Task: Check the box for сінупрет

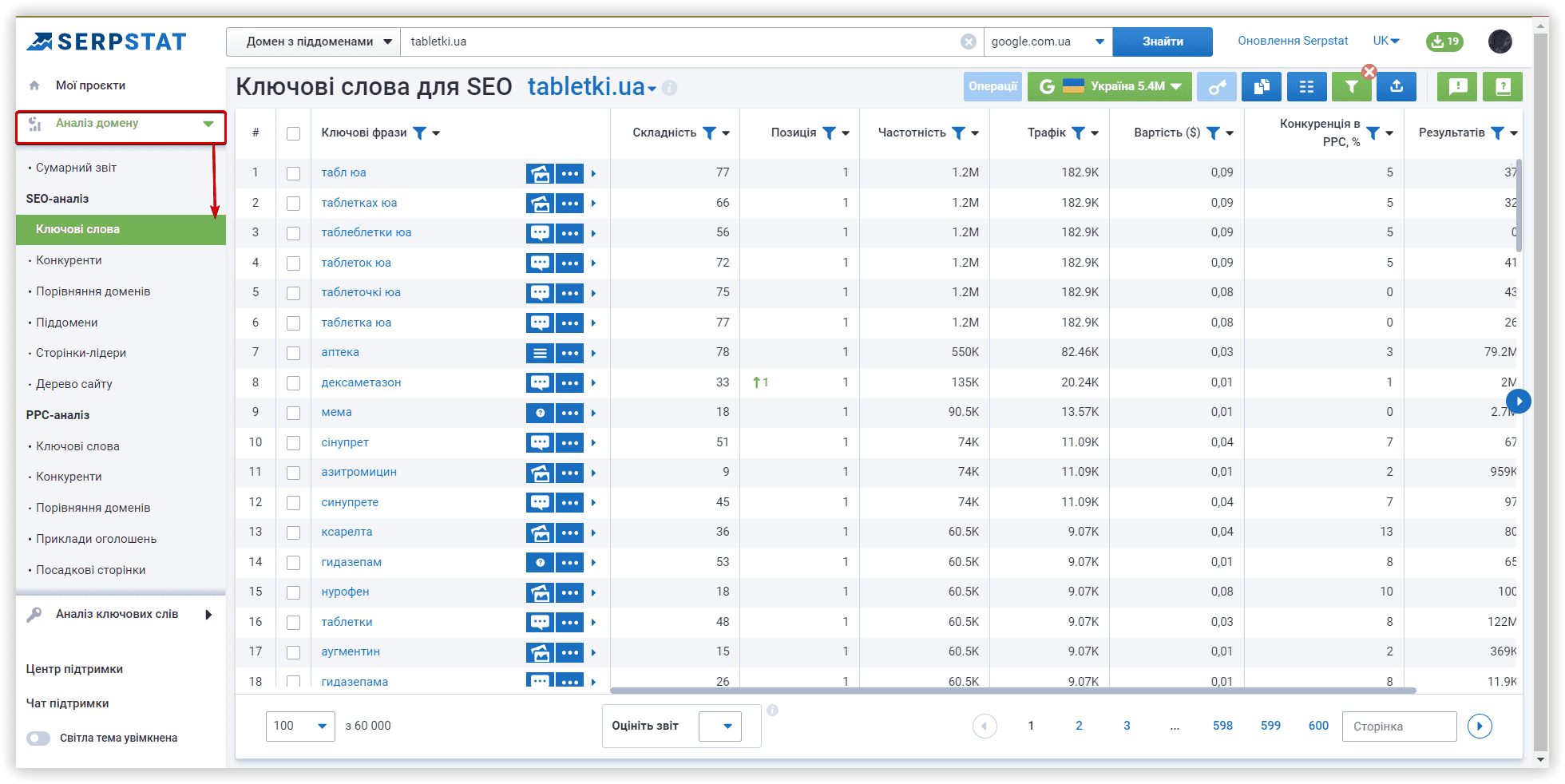Action: pyautogui.click(x=294, y=443)
